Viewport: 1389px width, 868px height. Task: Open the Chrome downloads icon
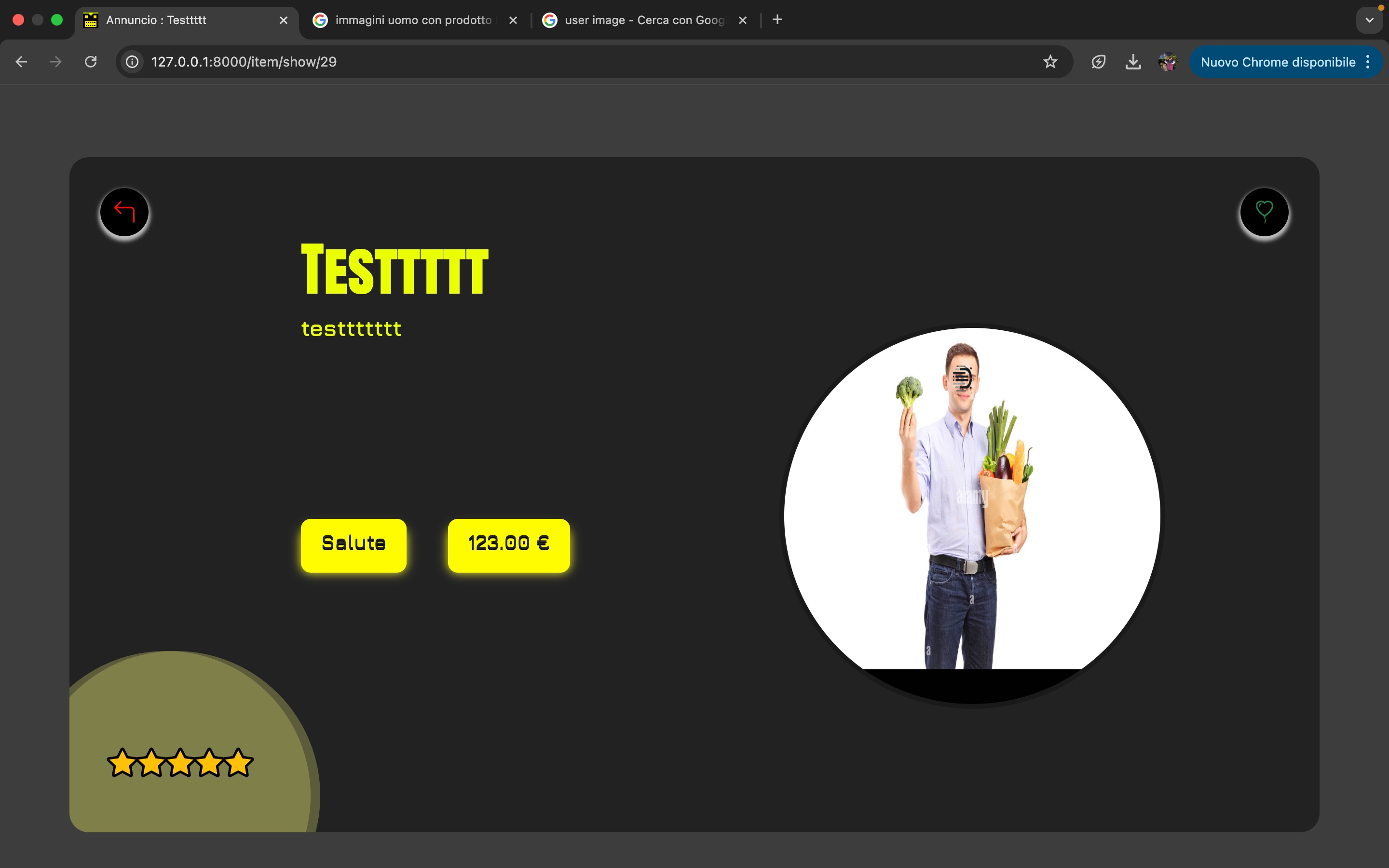1132,62
